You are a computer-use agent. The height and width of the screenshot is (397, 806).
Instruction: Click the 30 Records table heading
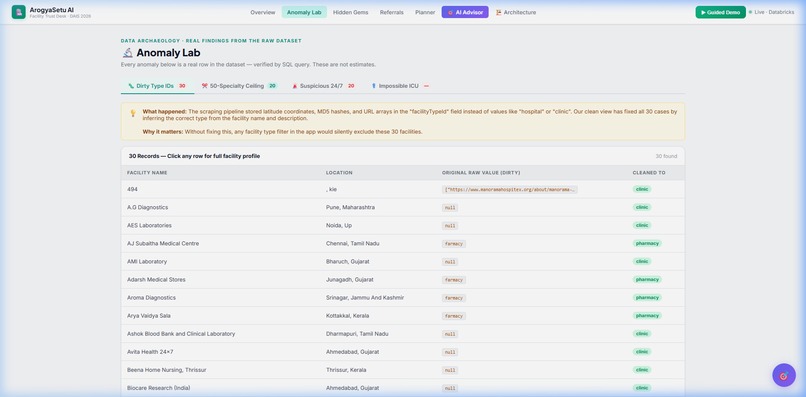coord(194,156)
